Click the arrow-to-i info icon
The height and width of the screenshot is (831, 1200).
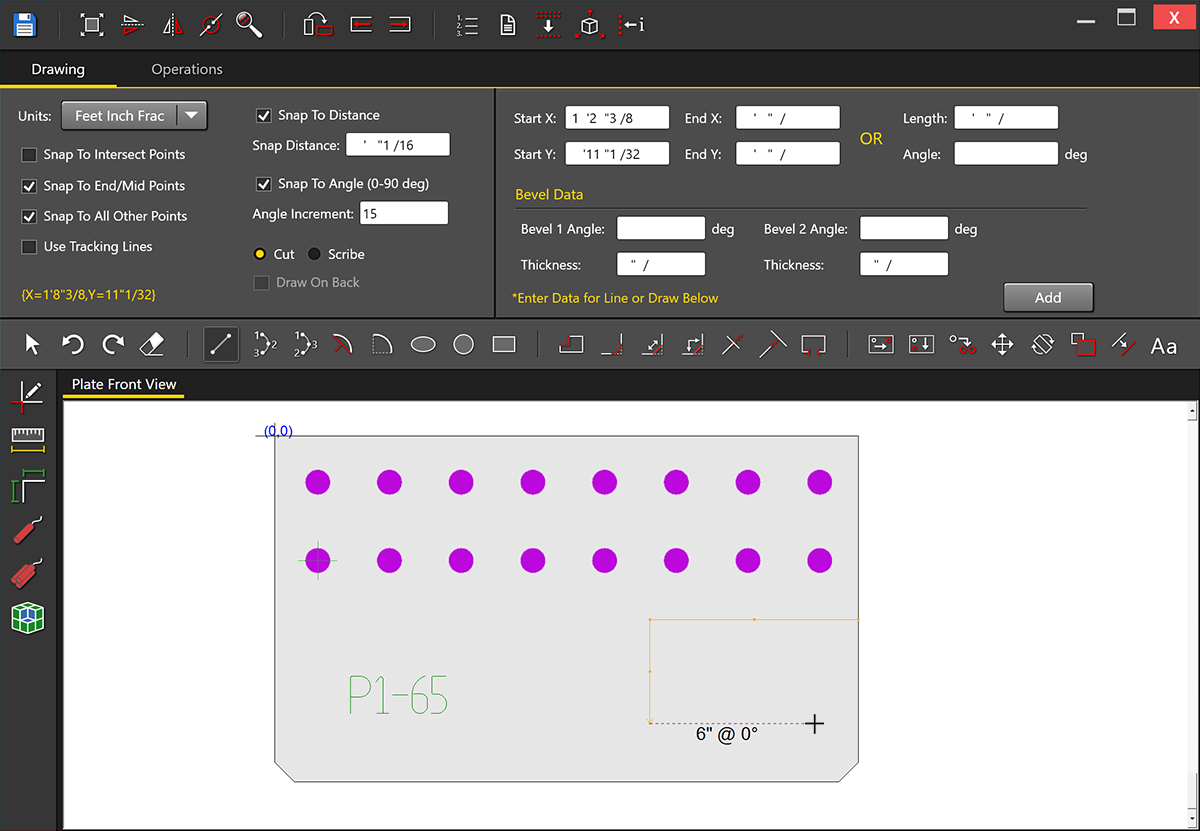pyautogui.click(x=631, y=25)
